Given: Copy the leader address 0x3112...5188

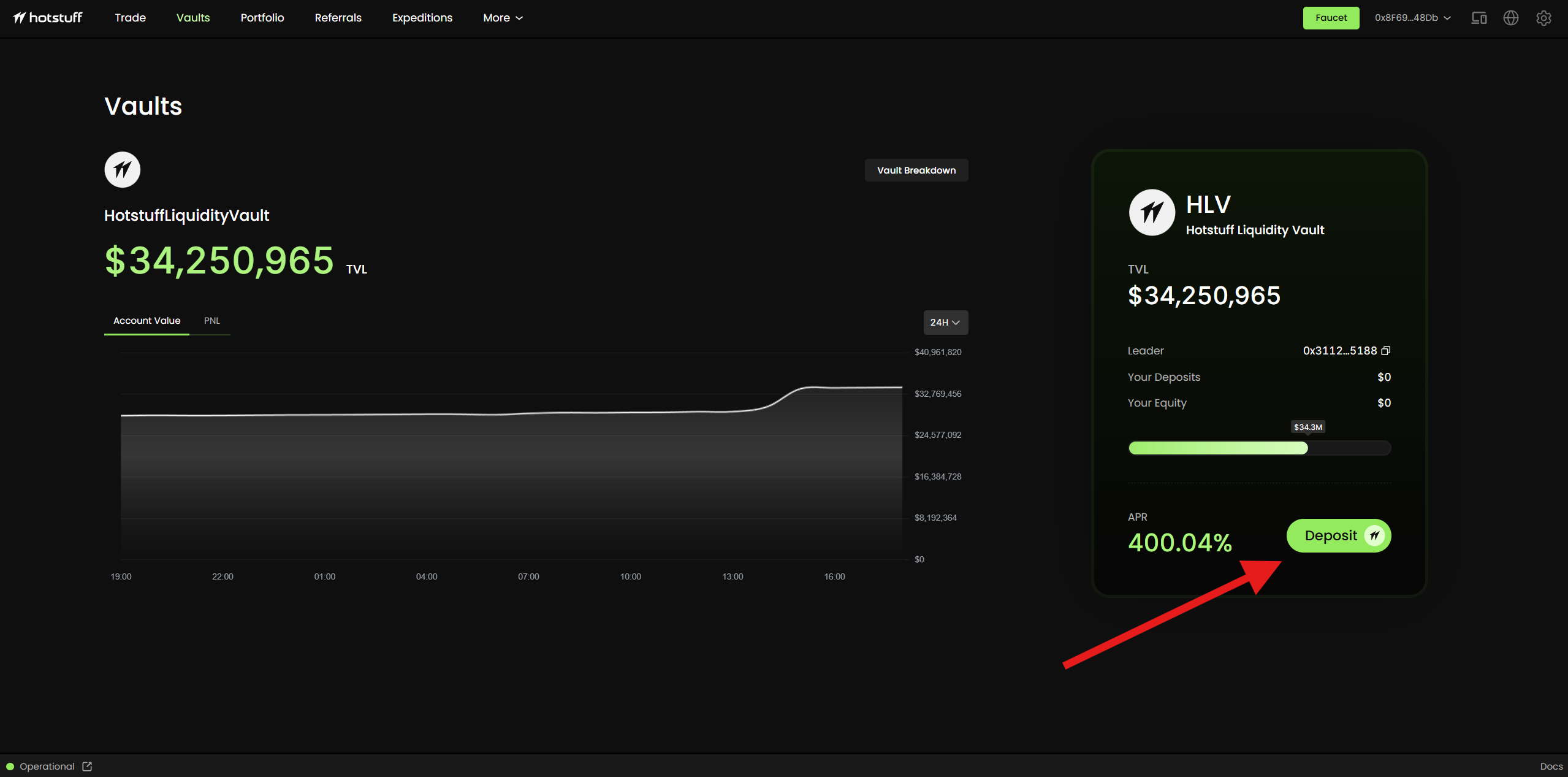Looking at the screenshot, I should [x=1385, y=351].
